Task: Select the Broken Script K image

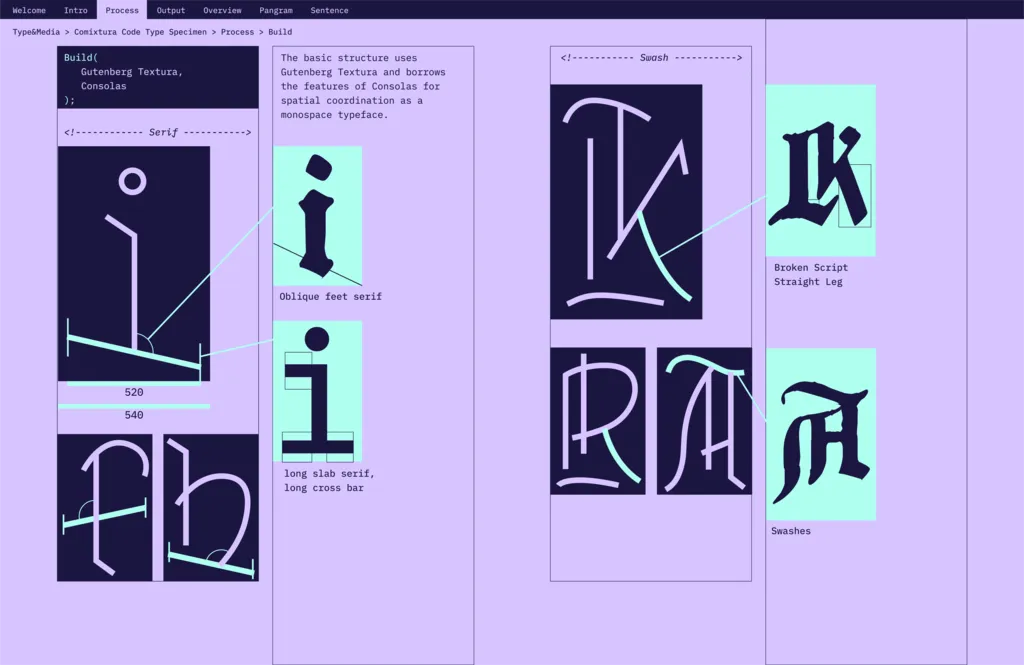Action: pyautogui.click(x=820, y=170)
